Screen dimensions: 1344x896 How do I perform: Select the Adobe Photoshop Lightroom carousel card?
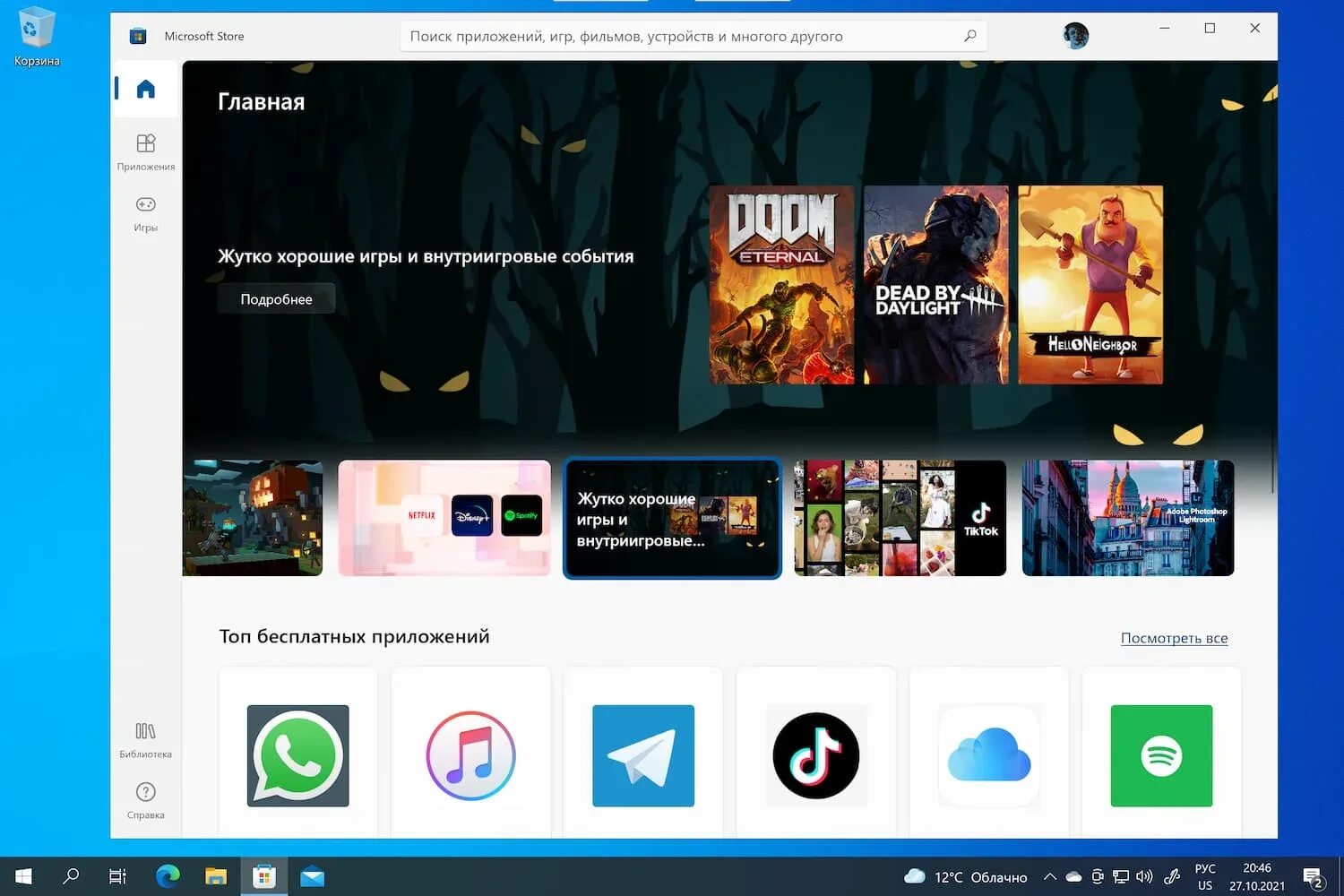click(x=1128, y=518)
